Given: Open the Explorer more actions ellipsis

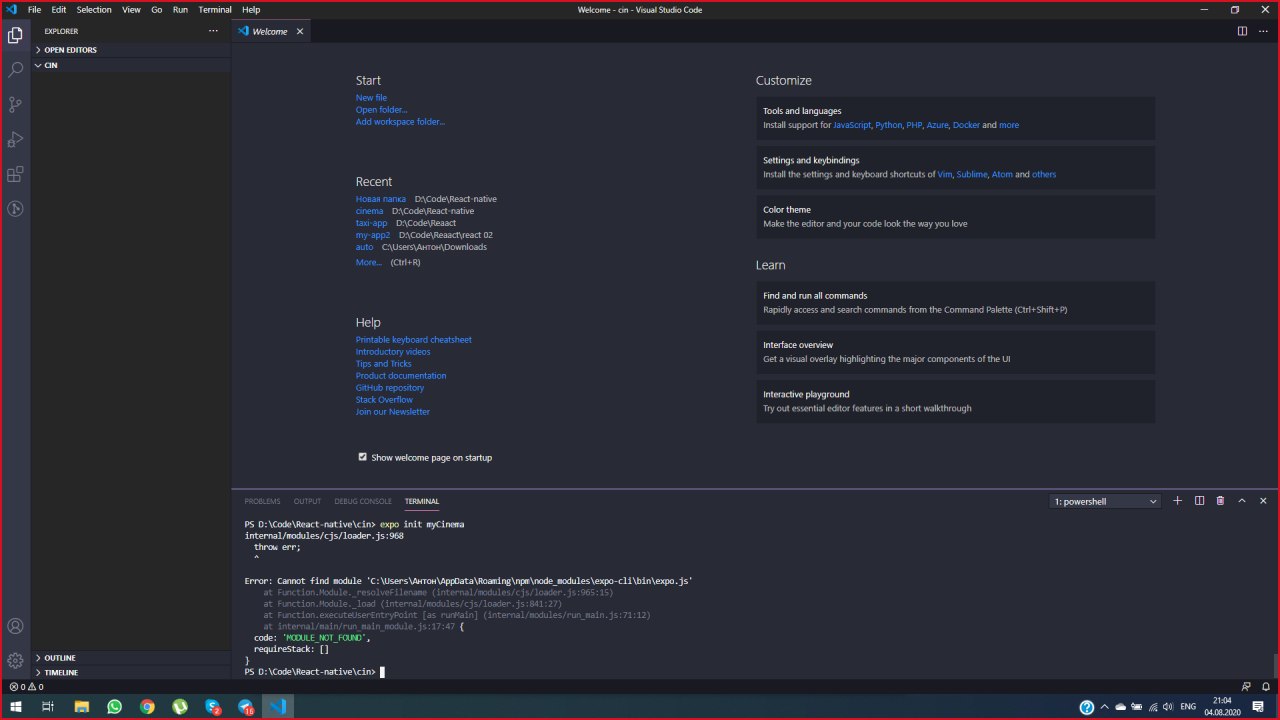Looking at the screenshot, I should 212,31.
